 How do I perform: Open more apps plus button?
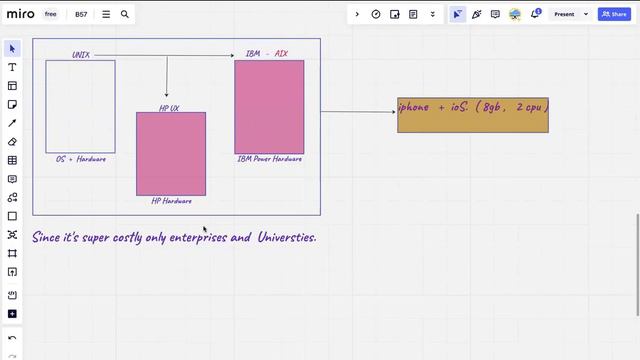click(12, 314)
